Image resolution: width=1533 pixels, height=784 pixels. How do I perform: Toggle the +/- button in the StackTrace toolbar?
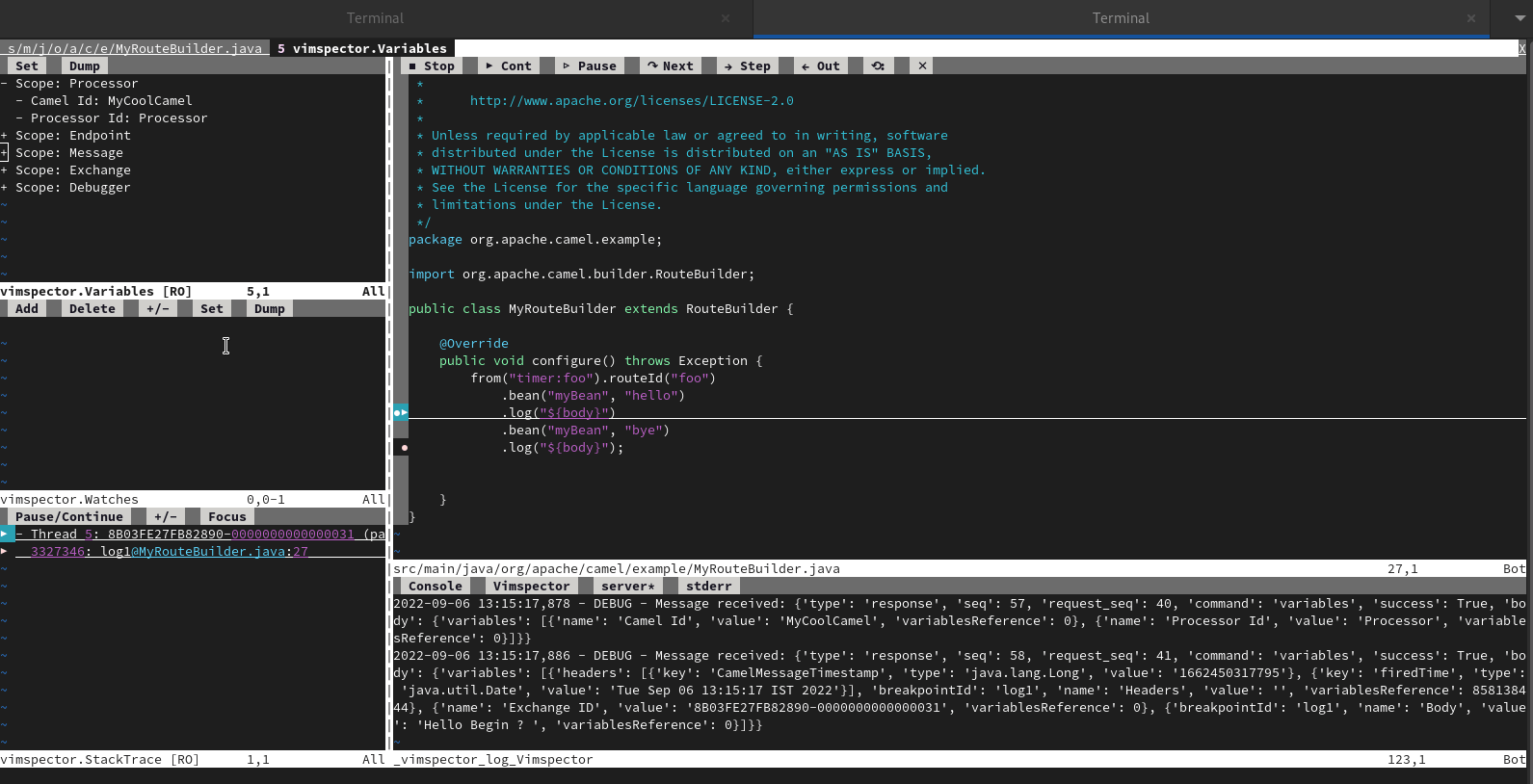(x=166, y=517)
